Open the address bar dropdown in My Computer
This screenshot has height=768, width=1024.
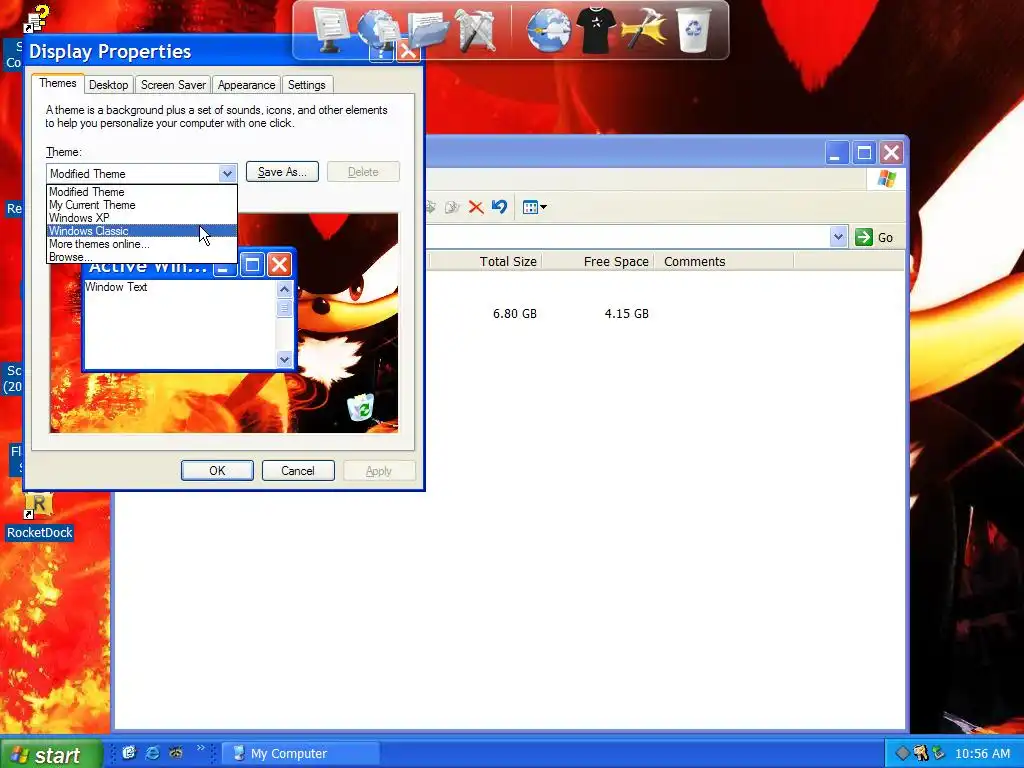(x=839, y=237)
